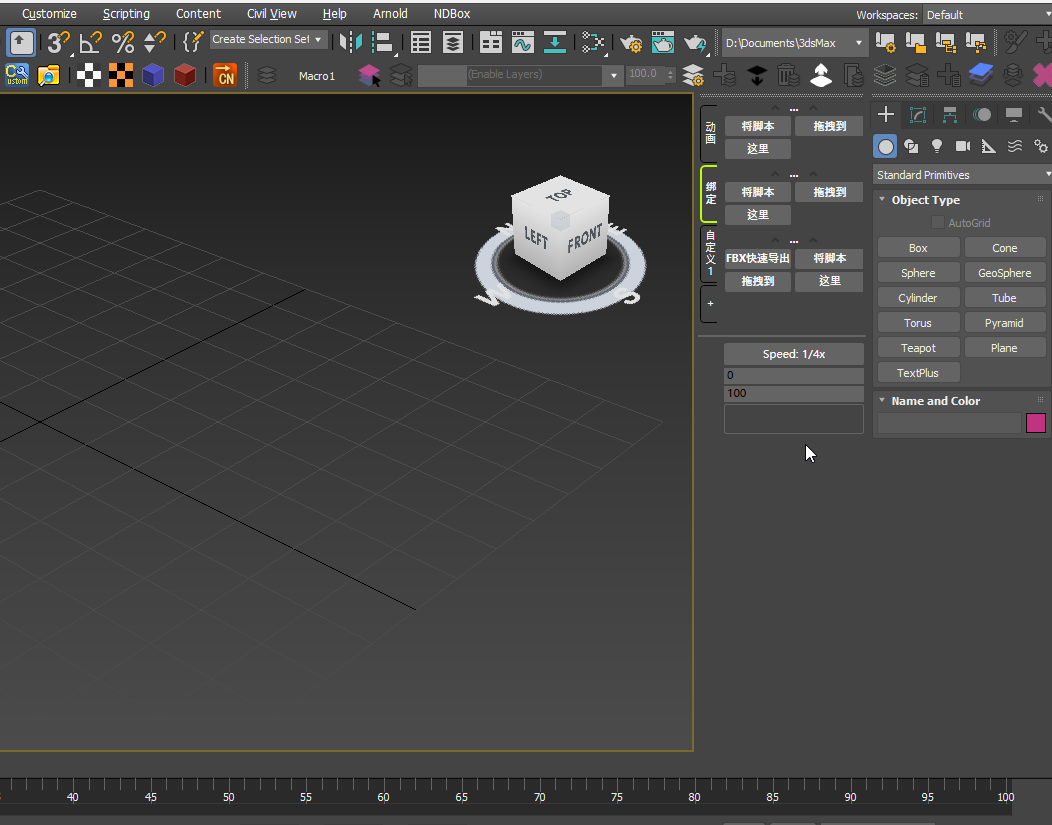
Task: Open the Curve Editor icon
Action: click(x=523, y=42)
